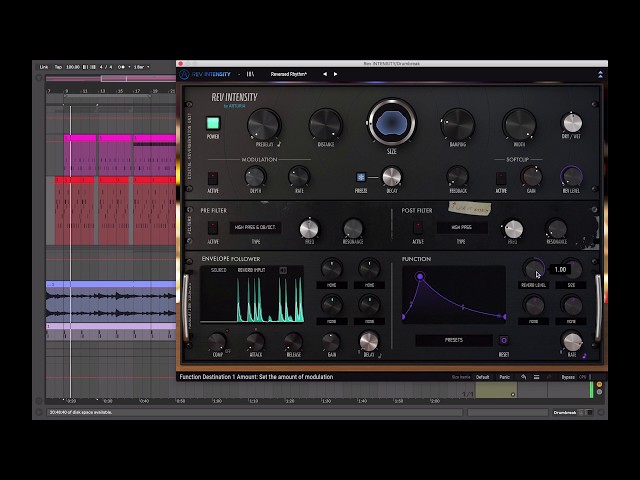640x480 pixels.
Task: Toggle the Modulation Active switch
Action: 213,178
